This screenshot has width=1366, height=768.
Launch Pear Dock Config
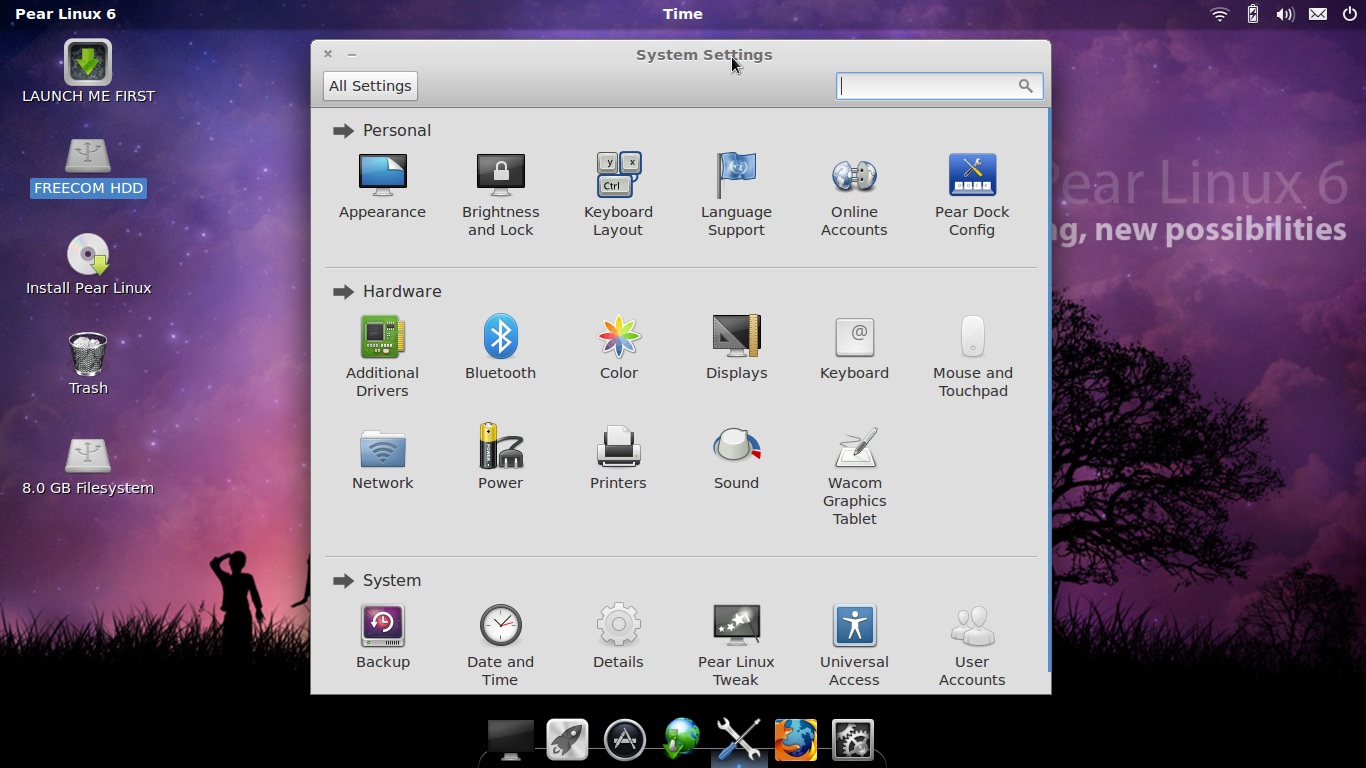coord(972,195)
